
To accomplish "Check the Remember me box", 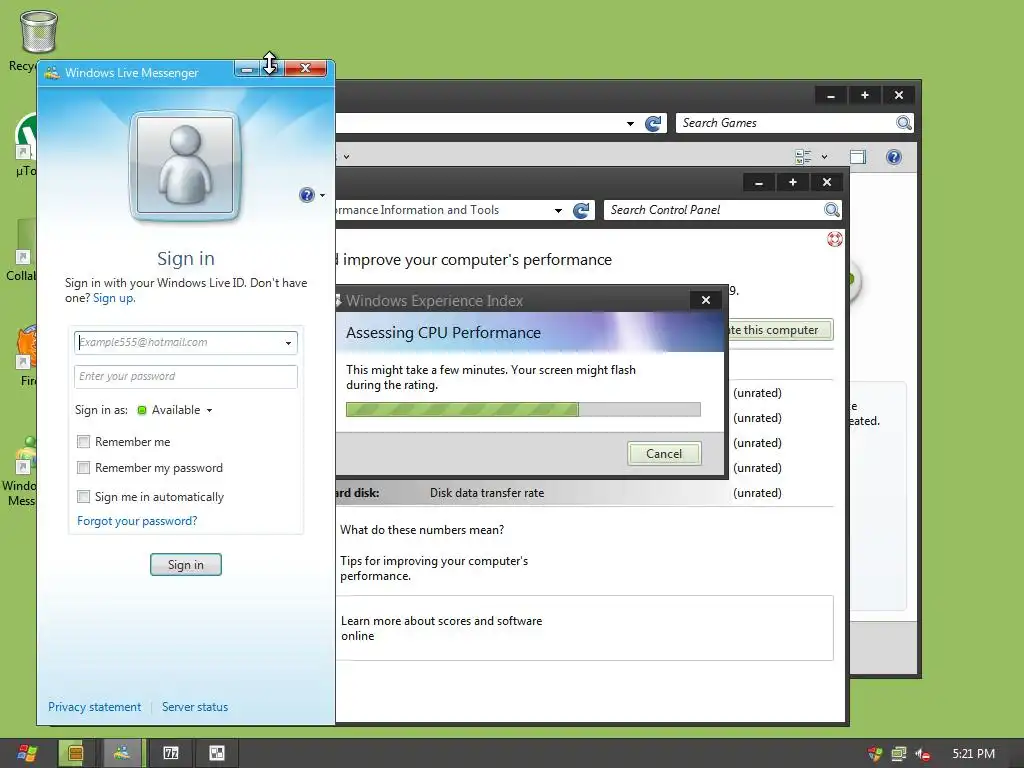I will click(84, 442).
